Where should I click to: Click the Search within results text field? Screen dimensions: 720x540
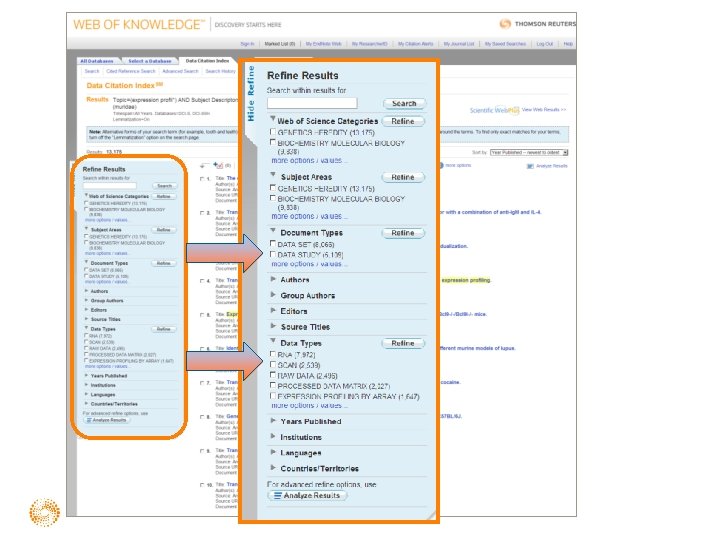[x=312, y=103]
